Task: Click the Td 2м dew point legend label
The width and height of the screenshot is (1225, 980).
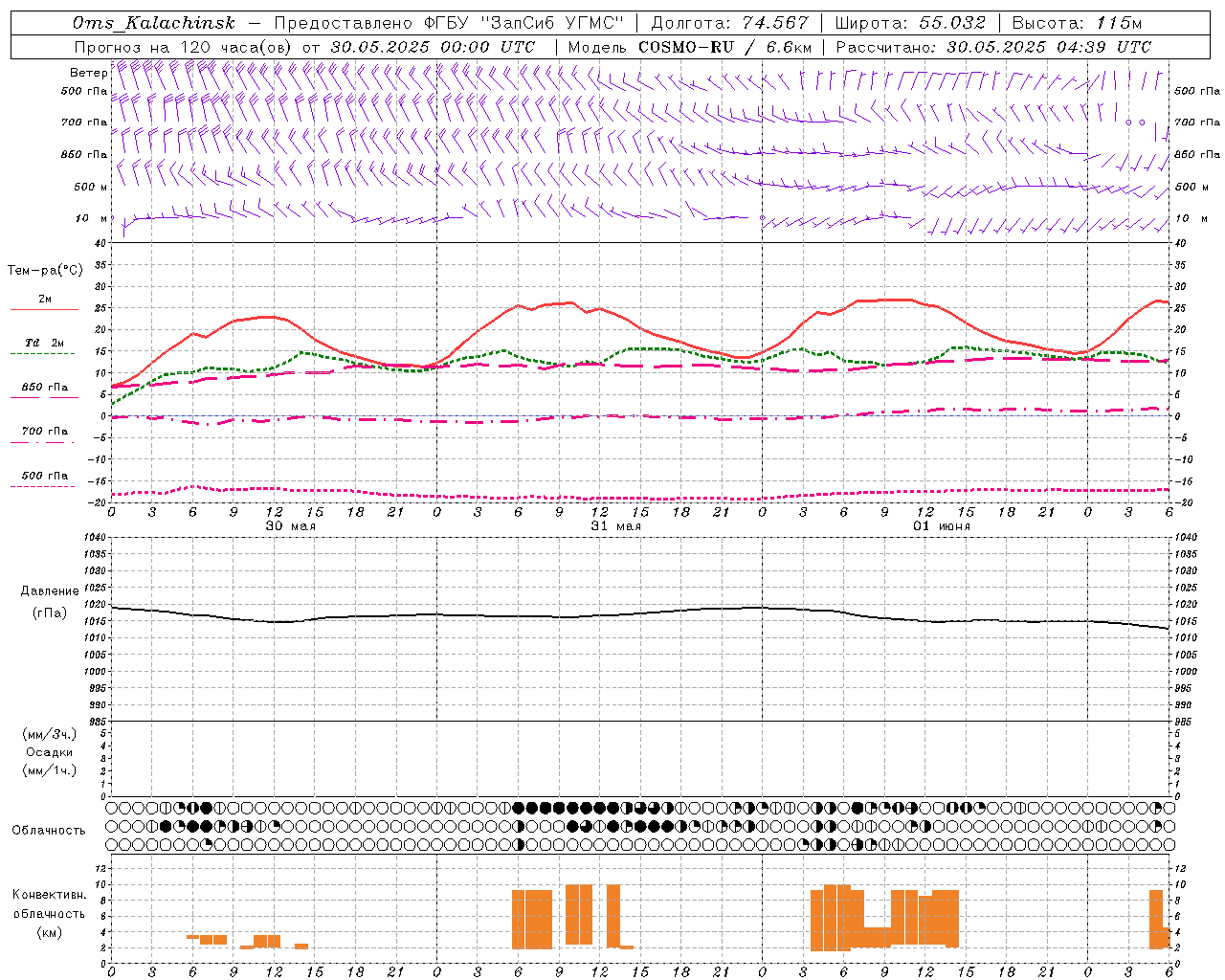Action: (44, 343)
